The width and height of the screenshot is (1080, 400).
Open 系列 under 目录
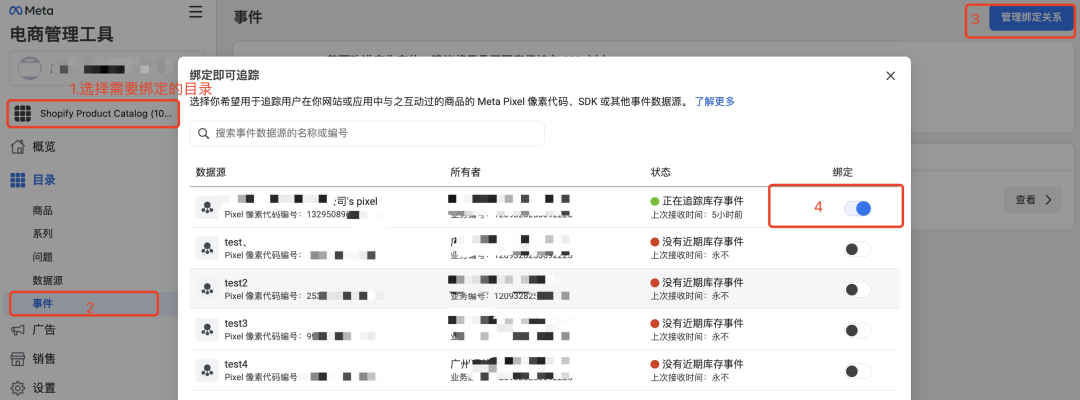[42, 234]
